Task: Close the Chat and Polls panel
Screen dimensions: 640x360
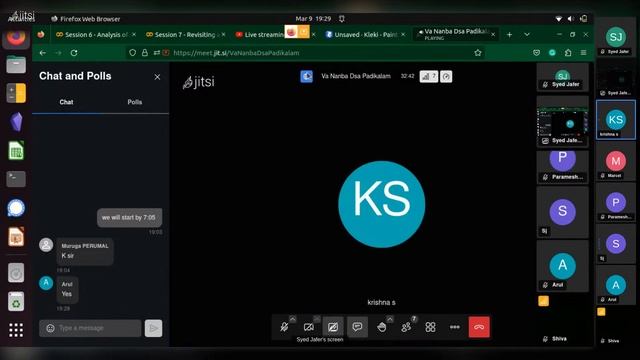Action: 157,77
